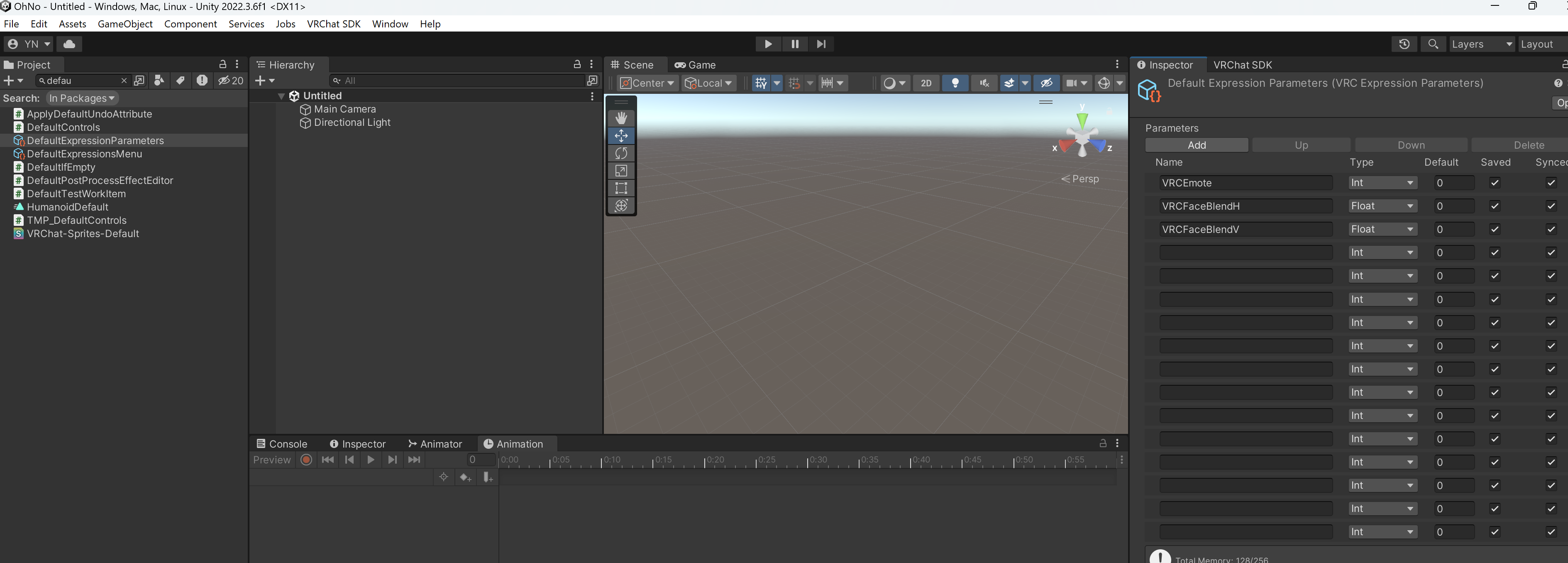Toggle Synced checkbox for VRCFaceBlendH

click(x=1551, y=206)
